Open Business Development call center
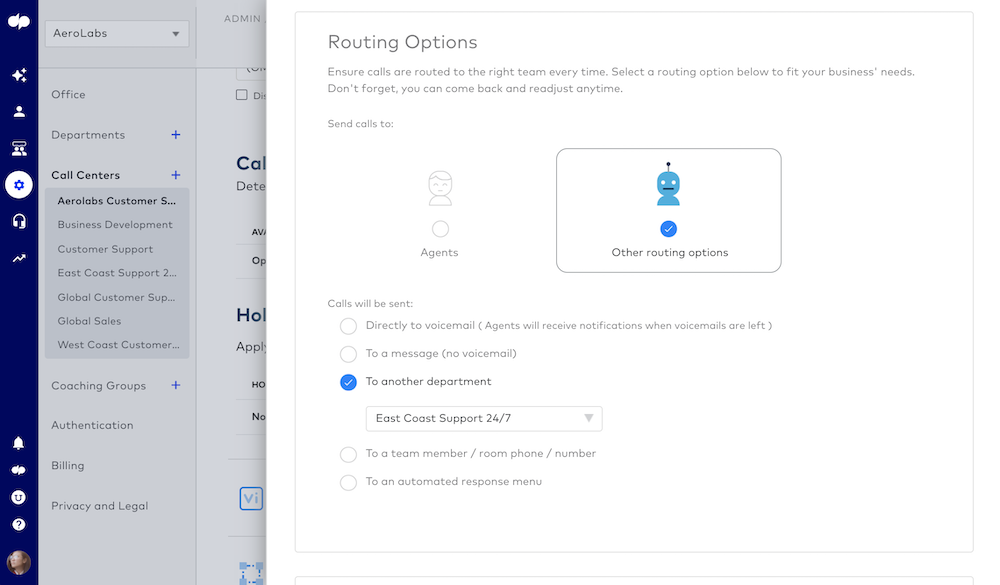1000x585 pixels. pos(115,225)
